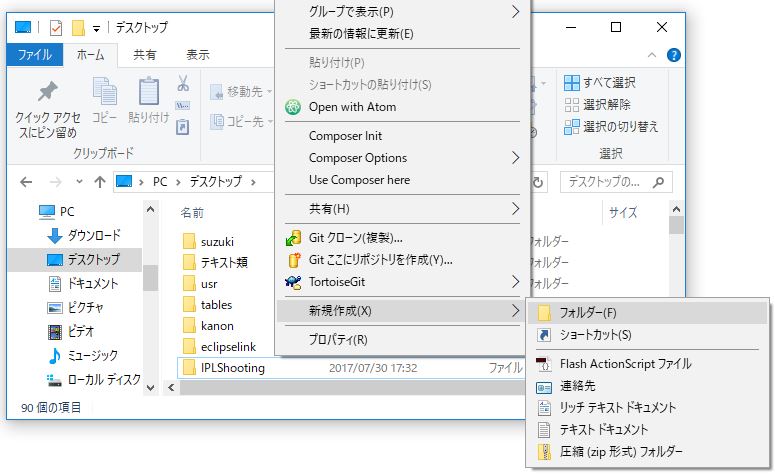This screenshot has width=775, height=476.
Task: Click the Back navigation arrow
Action: click(x=26, y=182)
